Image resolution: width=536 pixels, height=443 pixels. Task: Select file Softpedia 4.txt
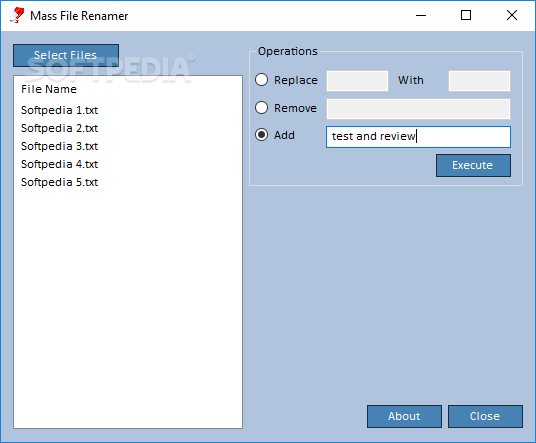click(x=59, y=164)
